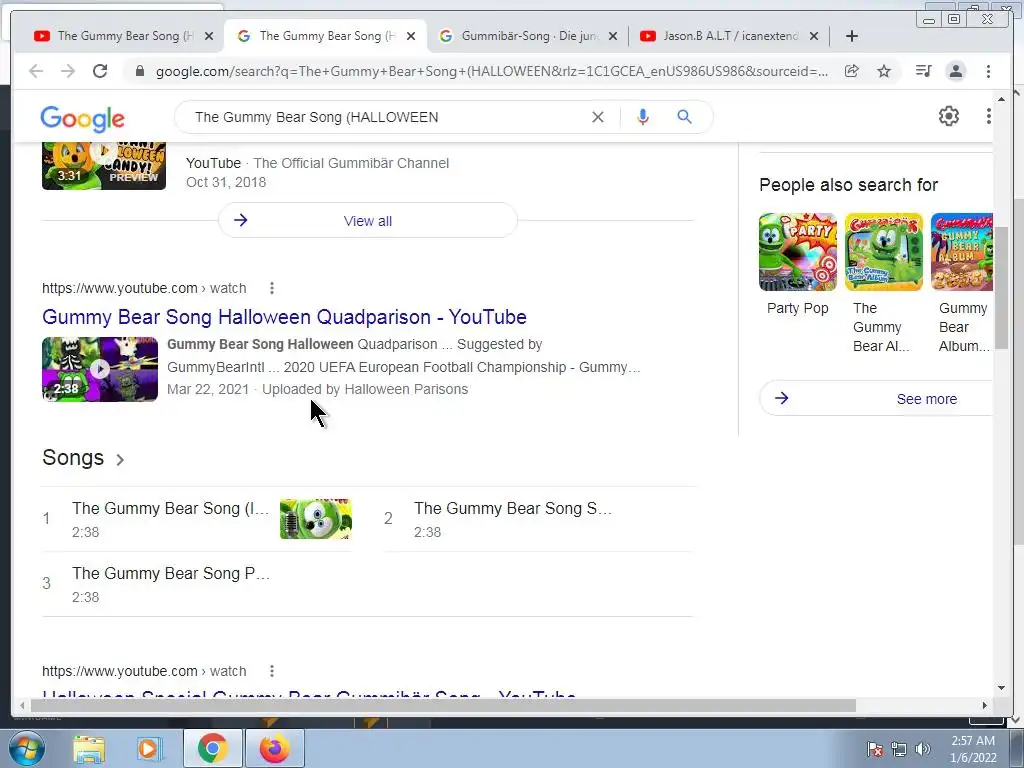Open the media control icon in toolbar
The height and width of the screenshot is (768, 1024).
(923, 71)
